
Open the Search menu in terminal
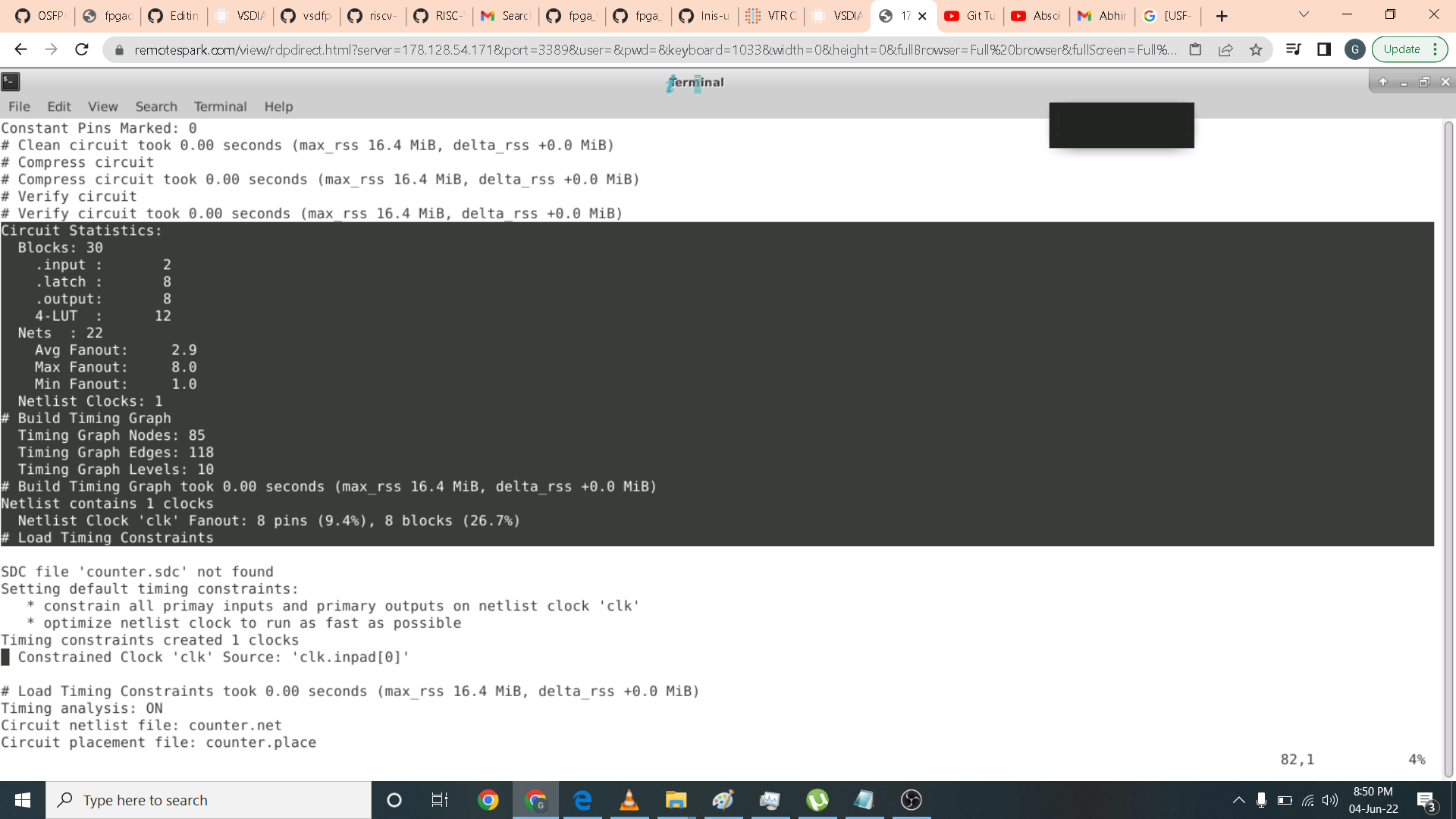pyautogui.click(x=156, y=107)
